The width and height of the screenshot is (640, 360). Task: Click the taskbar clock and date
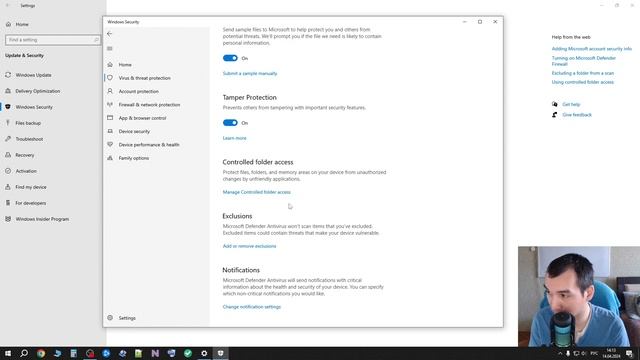[x=611, y=353]
